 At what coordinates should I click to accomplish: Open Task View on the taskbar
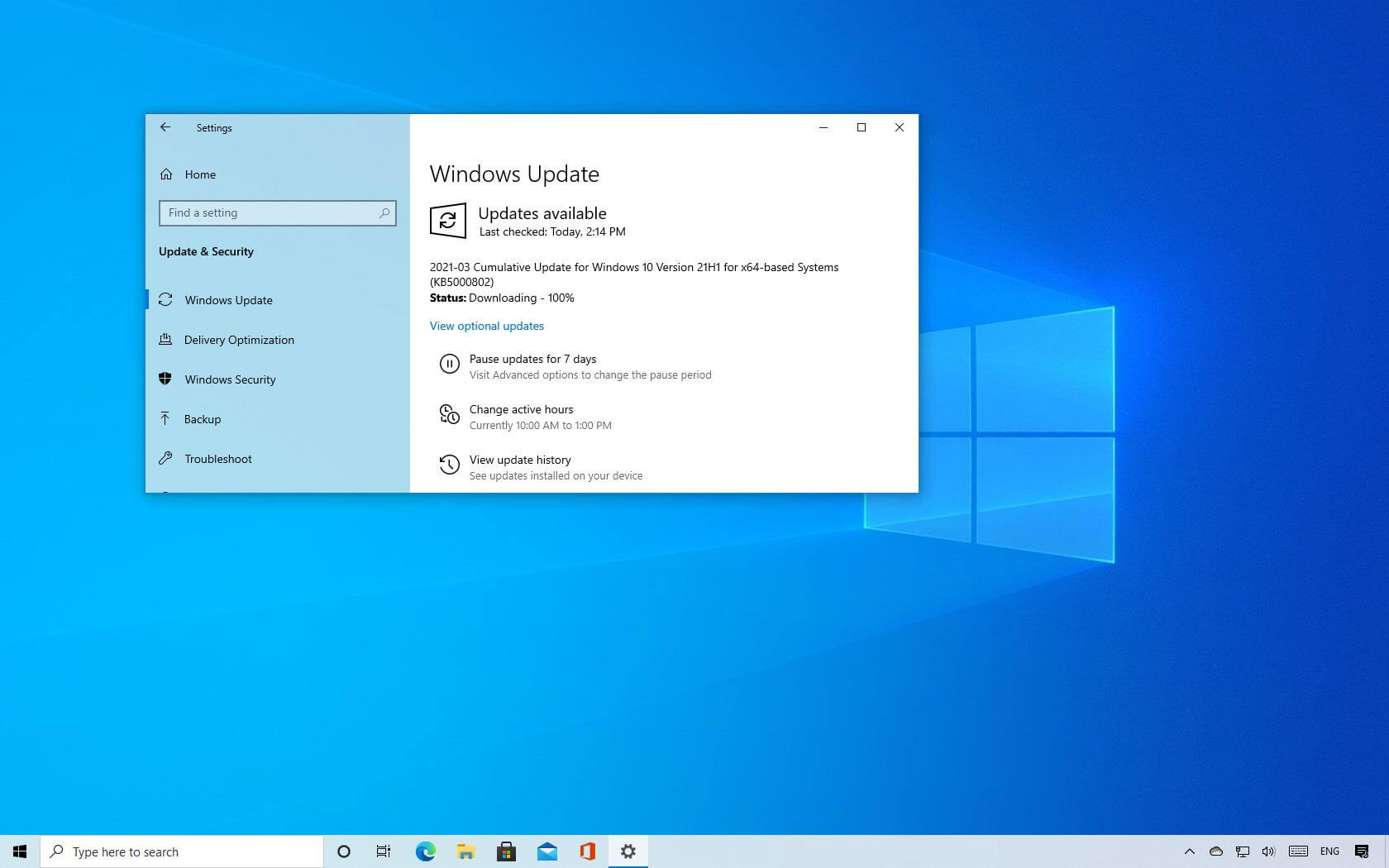coord(384,851)
